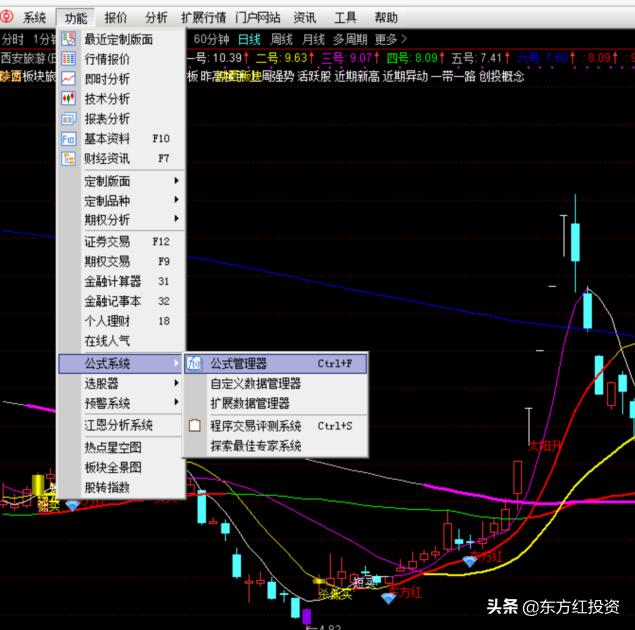Open the 报价 menu

pyautogui.click(x=116, y=18)
